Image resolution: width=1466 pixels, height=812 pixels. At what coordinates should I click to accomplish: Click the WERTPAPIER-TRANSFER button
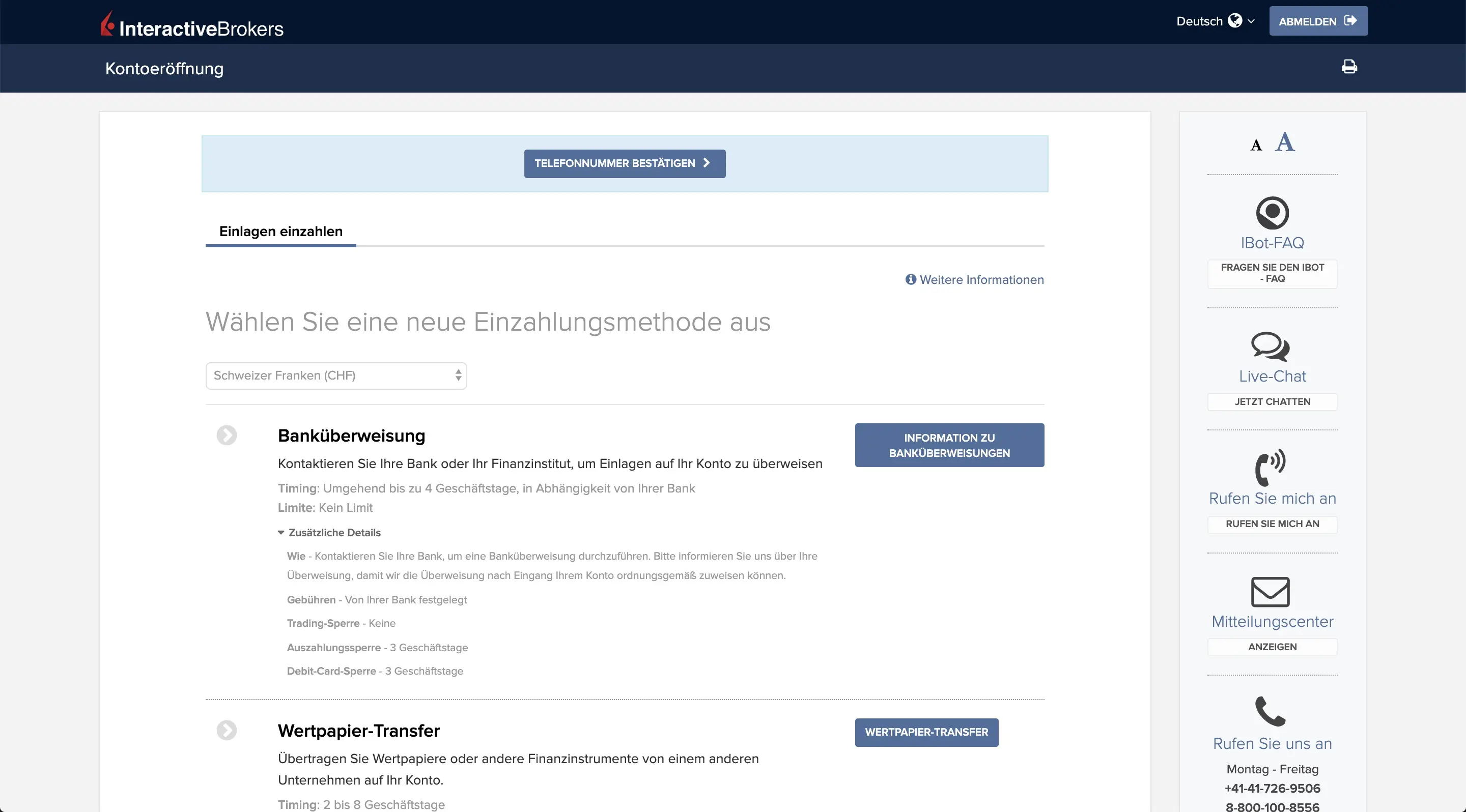coord(926,733)
